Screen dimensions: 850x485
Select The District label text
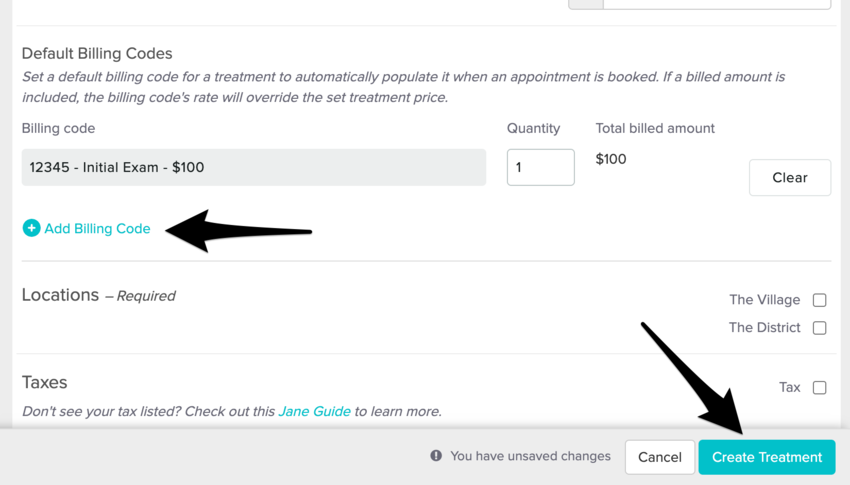pyautogui.click(x=764, y=328)
